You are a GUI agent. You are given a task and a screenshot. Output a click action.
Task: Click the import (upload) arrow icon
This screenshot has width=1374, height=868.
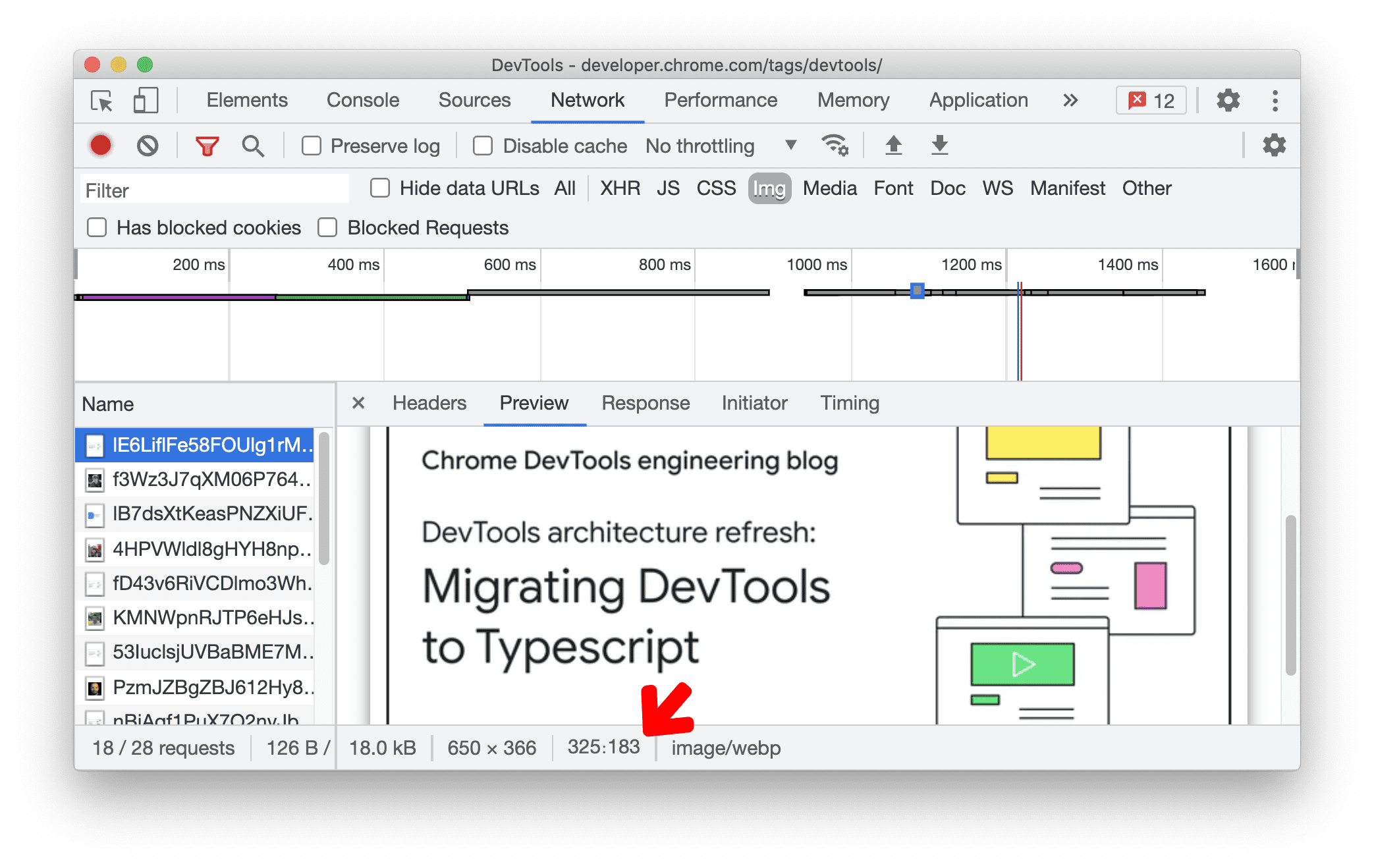[x=893, y=146]
